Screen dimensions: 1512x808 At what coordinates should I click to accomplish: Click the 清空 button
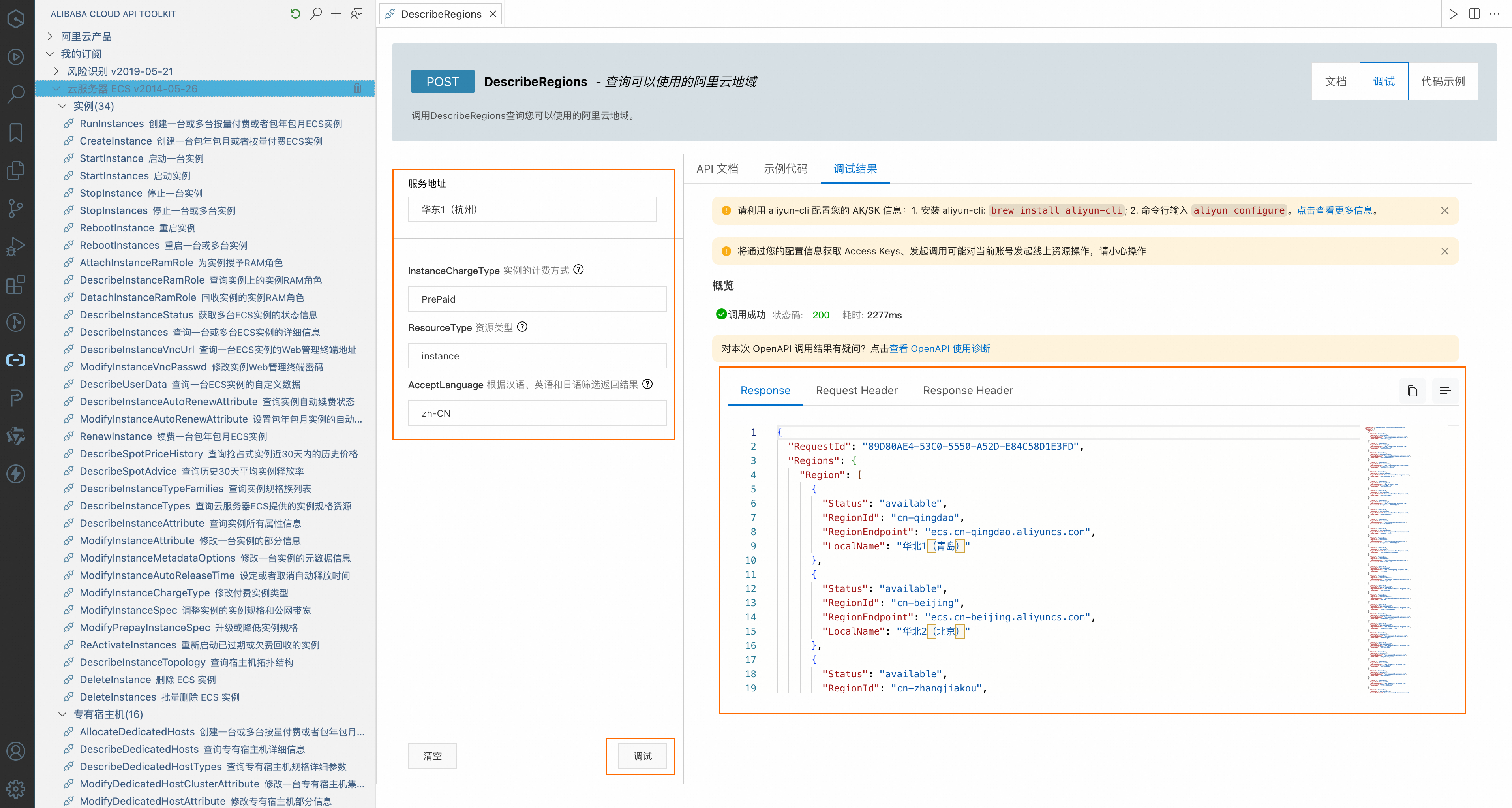coord(433,756)
